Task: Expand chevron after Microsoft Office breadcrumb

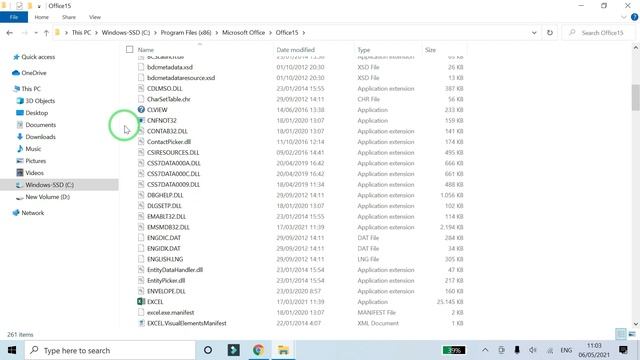Action: pos(270,33)
